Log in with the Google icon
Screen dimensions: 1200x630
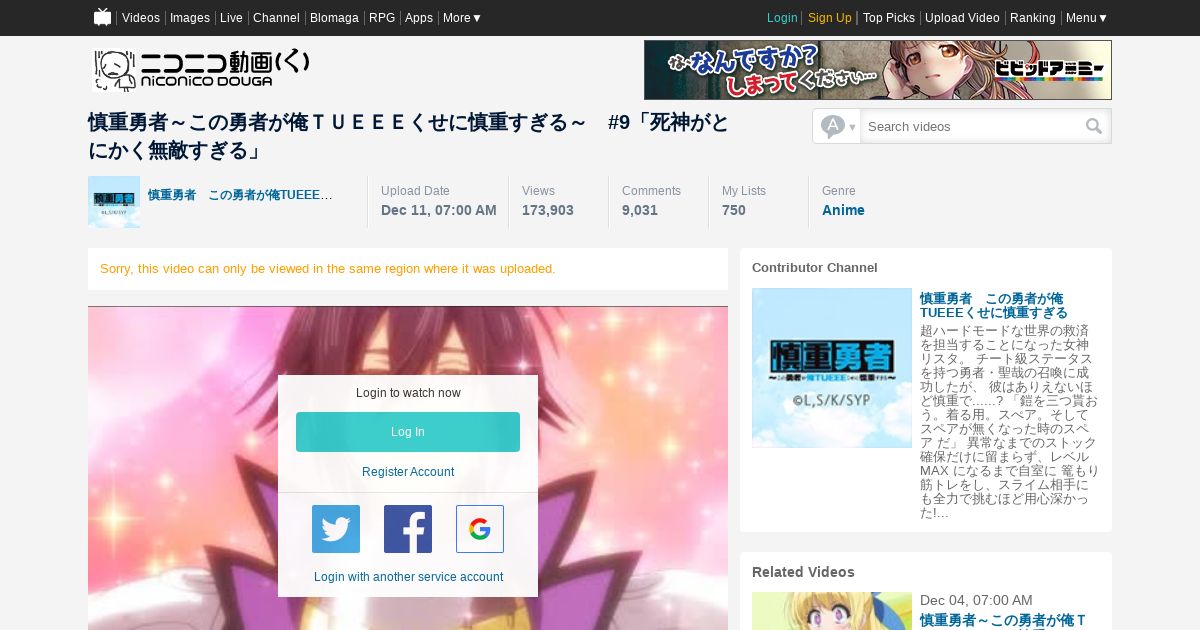tap(480, 529)
